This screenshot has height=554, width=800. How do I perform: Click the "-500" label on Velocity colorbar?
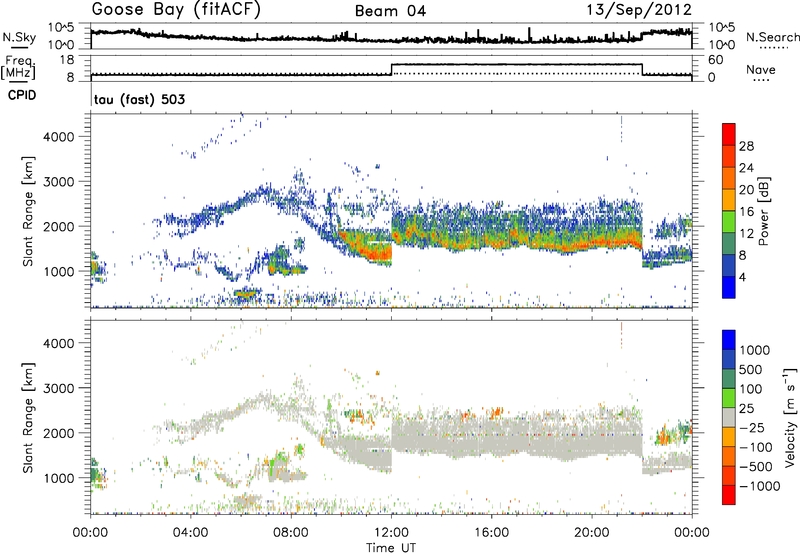coord(756,467)
